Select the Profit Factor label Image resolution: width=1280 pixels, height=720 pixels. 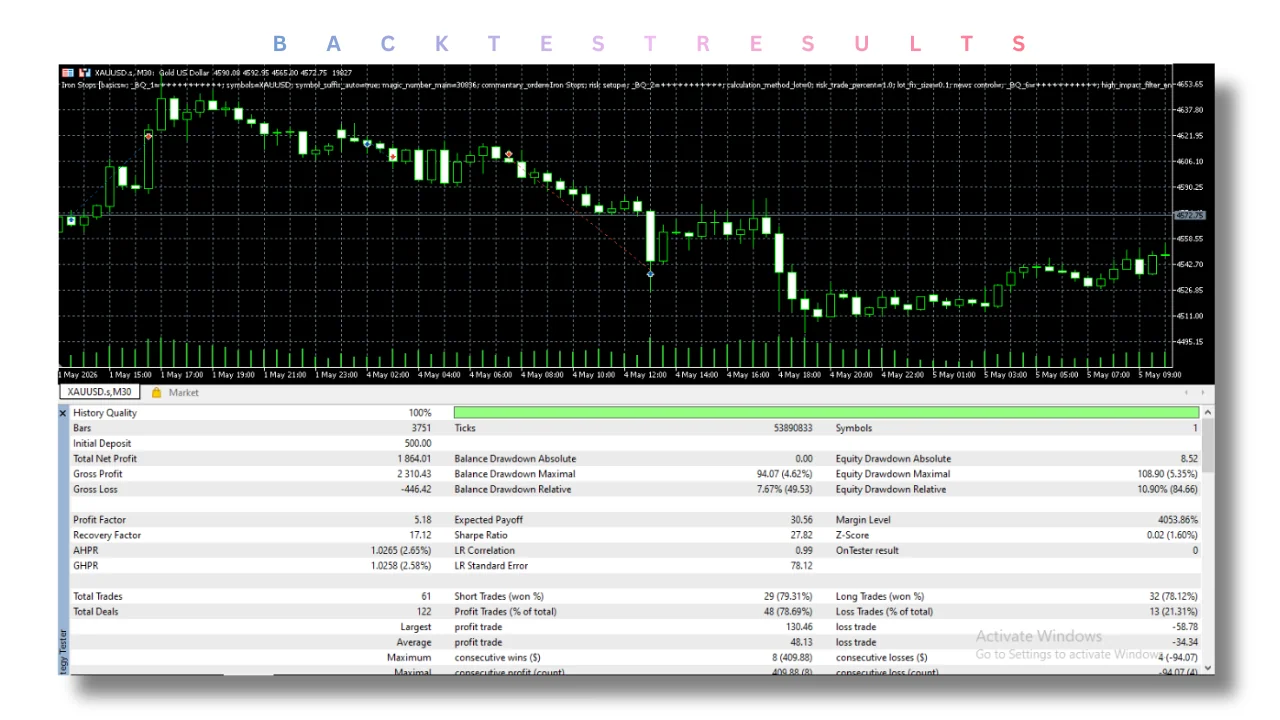pos(99,520)
